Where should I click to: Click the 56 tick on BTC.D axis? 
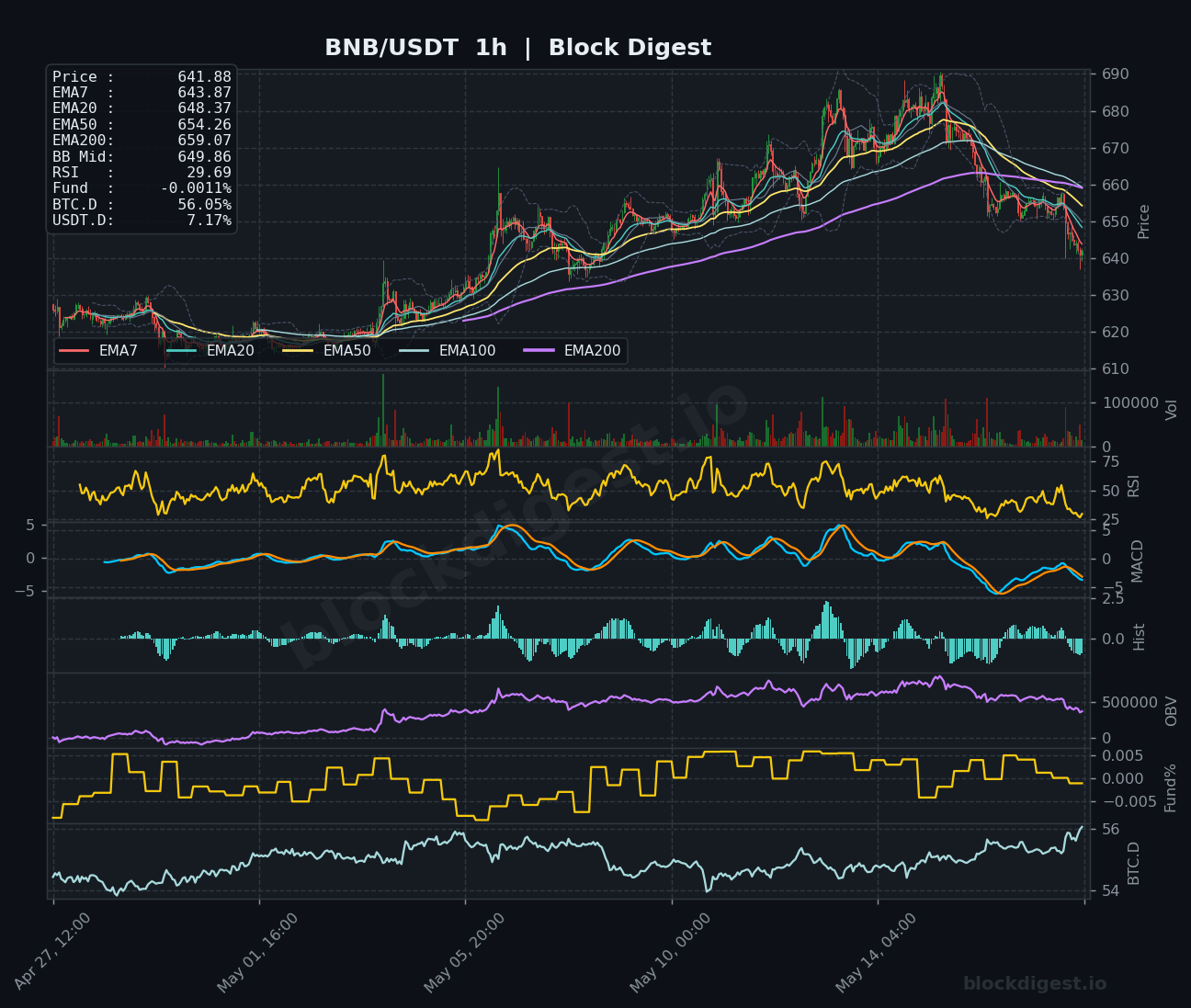pos(1111,830)
